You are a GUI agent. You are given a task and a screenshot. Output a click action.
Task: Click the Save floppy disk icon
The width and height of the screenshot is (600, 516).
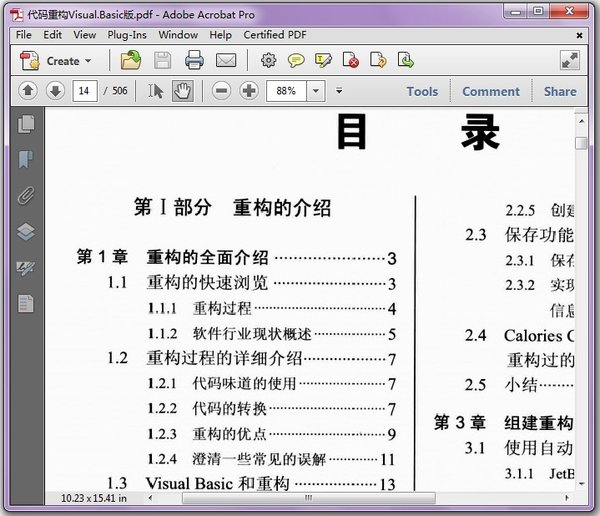(x=162, y=60)
